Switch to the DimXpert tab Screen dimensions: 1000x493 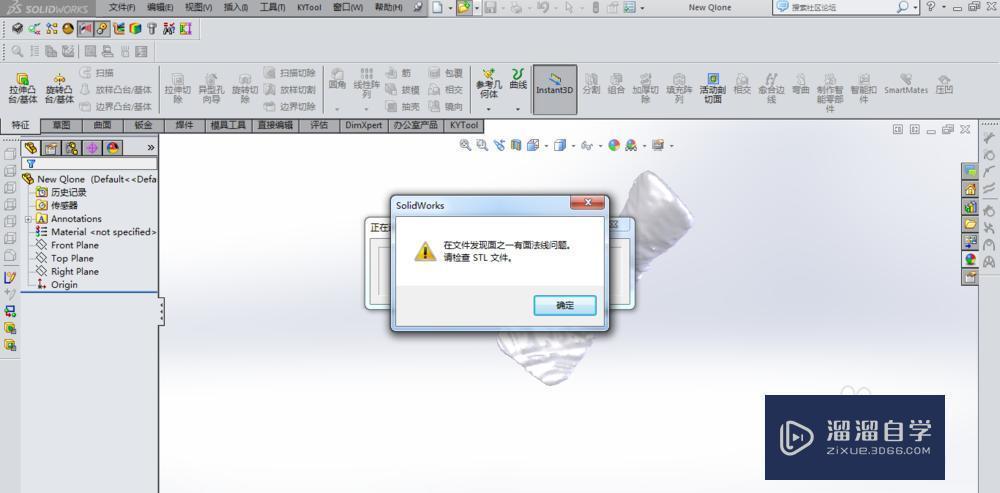[x=364, y=125]
